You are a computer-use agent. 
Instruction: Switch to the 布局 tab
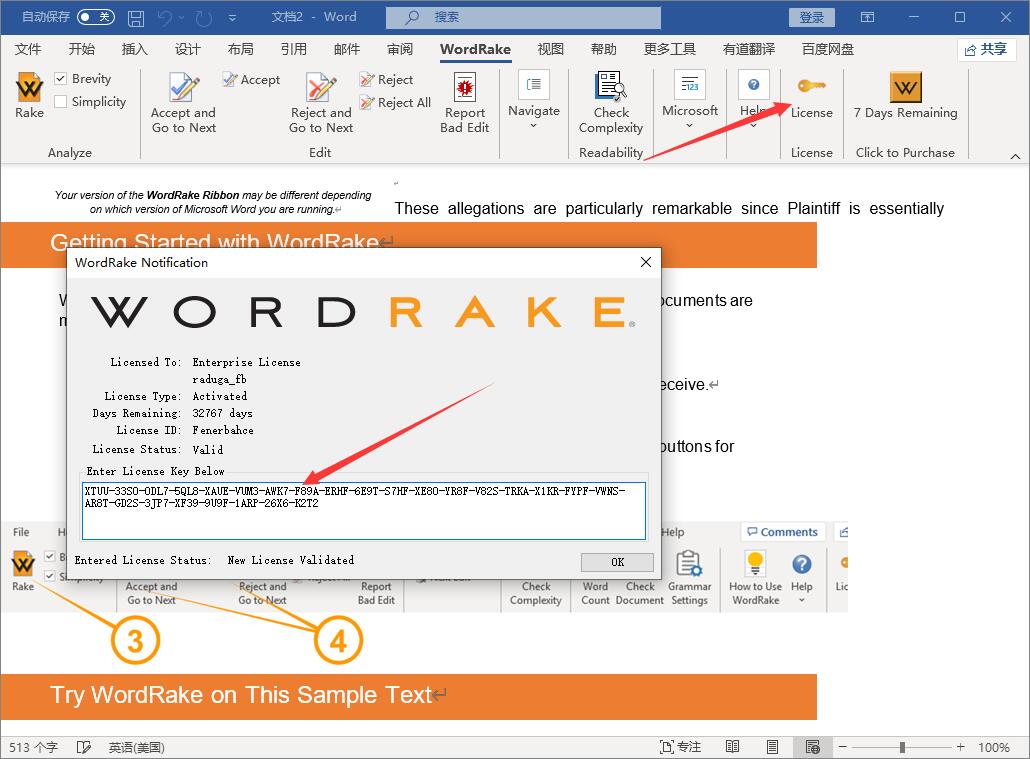pos(240,49)
